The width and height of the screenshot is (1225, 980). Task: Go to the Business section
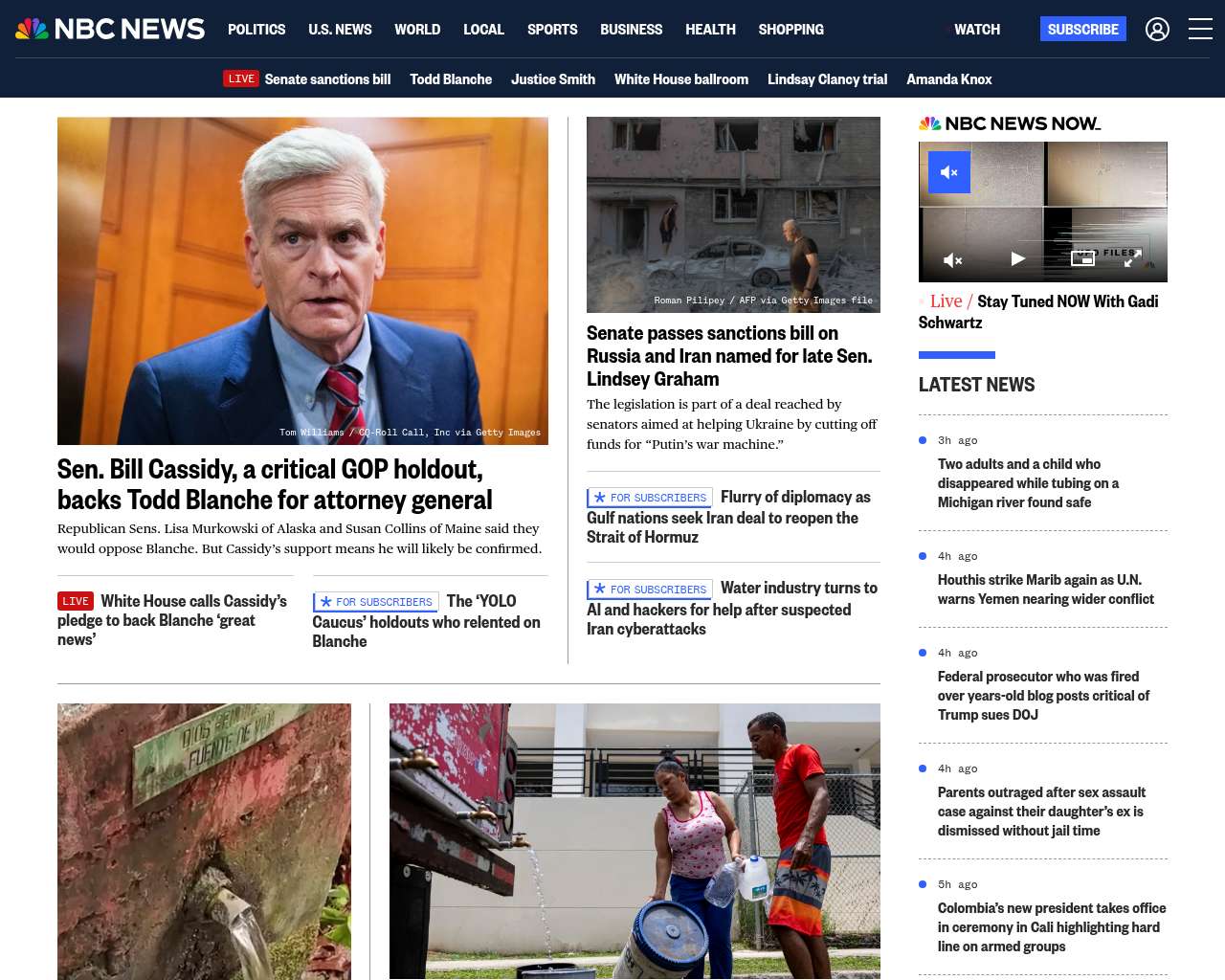(631, 30)
